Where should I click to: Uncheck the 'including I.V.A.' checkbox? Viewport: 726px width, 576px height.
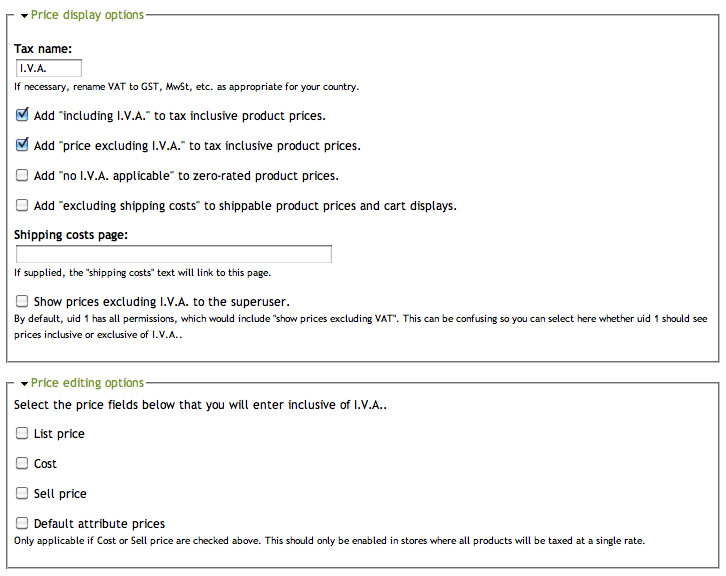(x=22, y=115)
